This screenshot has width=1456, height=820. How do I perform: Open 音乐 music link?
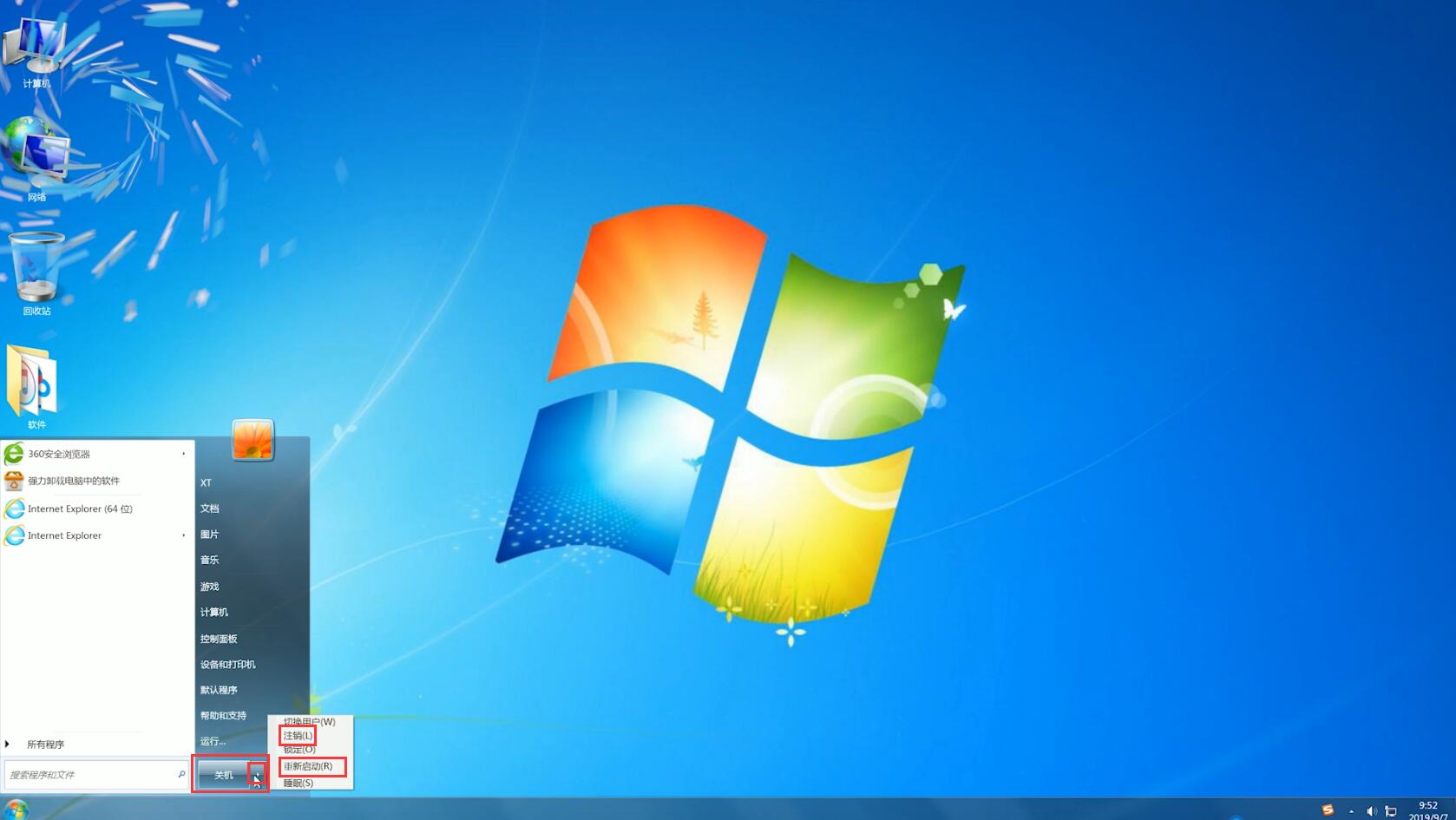tap(209, 561)
